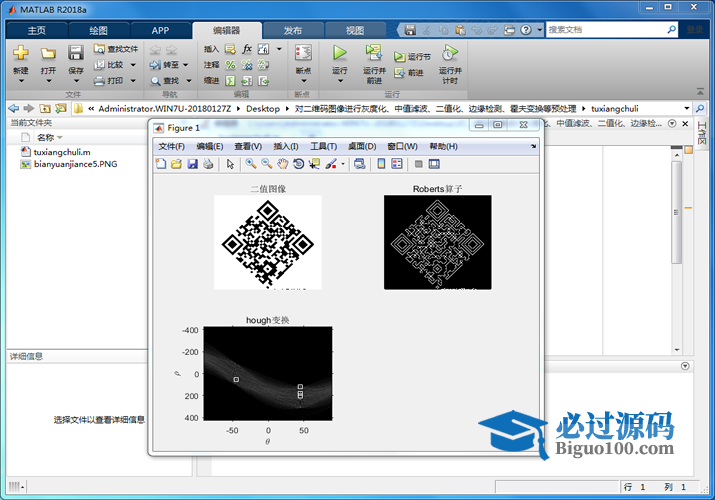Open the Brush color dropdown arrow
The height and width of the screenshot is (500, 715).
pos(343,164)
